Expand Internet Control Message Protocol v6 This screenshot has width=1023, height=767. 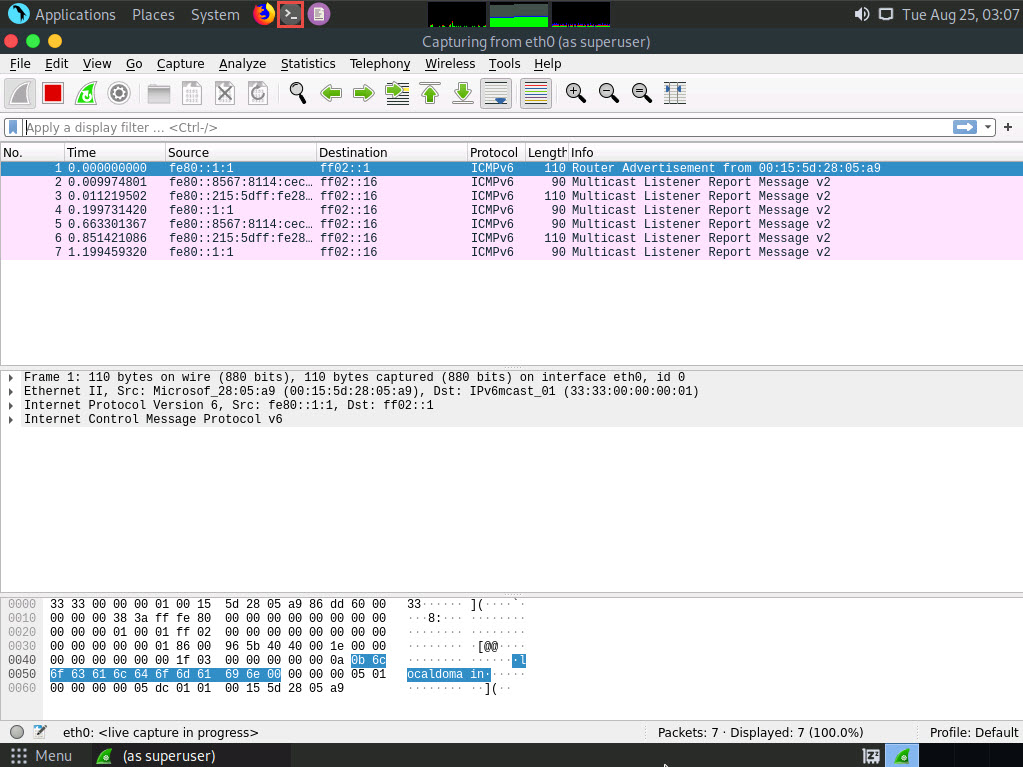[x=11, y=419]
